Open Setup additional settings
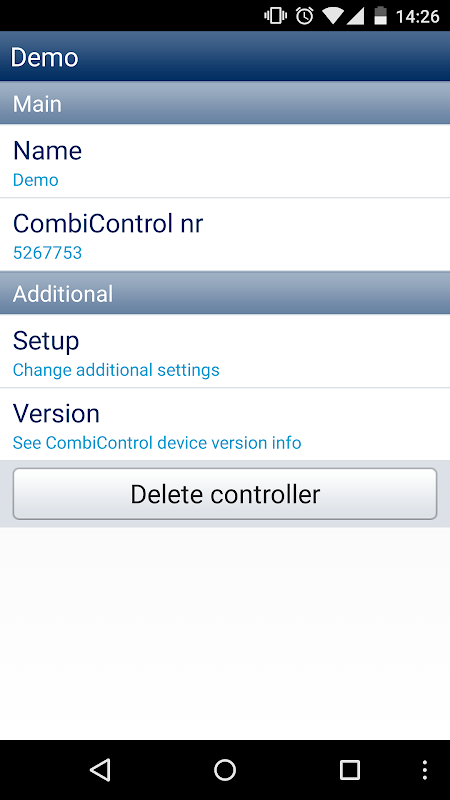450x800 pixels. tap(225, 351)
